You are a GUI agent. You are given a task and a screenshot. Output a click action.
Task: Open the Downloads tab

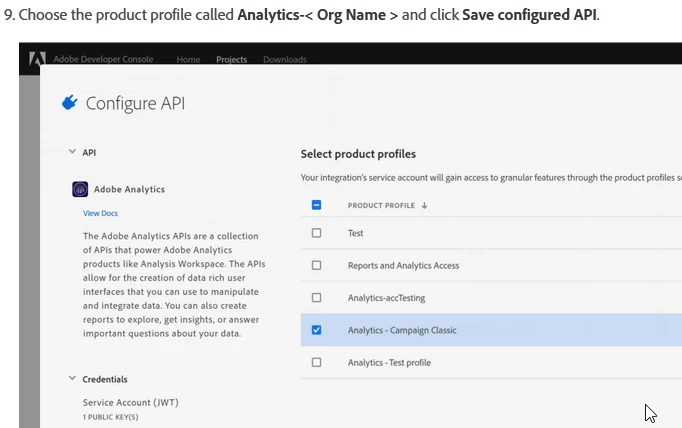pyautogui.click(x=285, y=60)
